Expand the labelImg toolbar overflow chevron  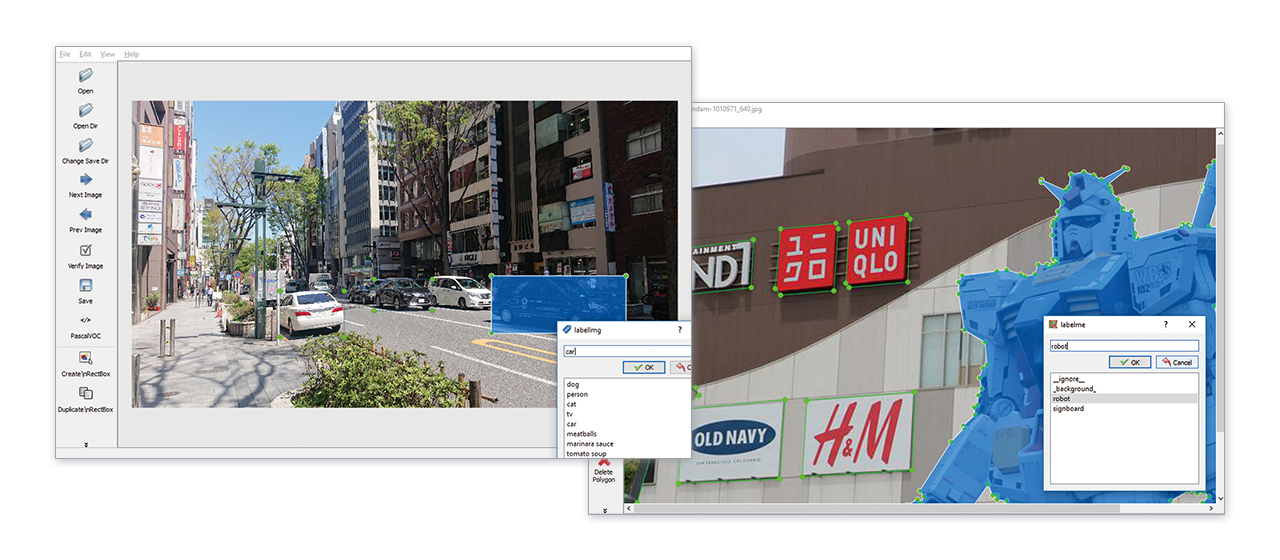[x=86, y=445]
